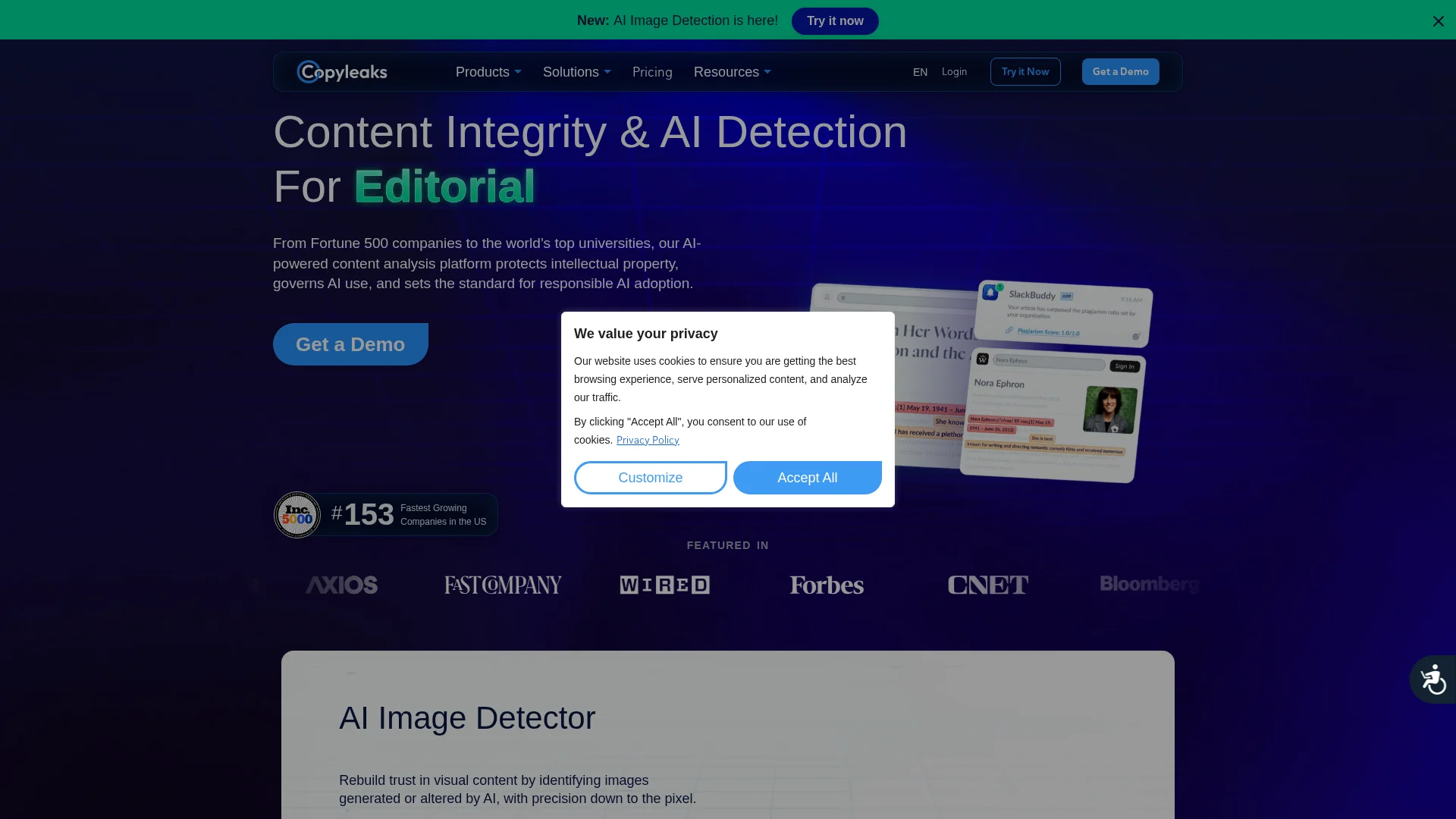Open the Pricing page

point(652,72)
